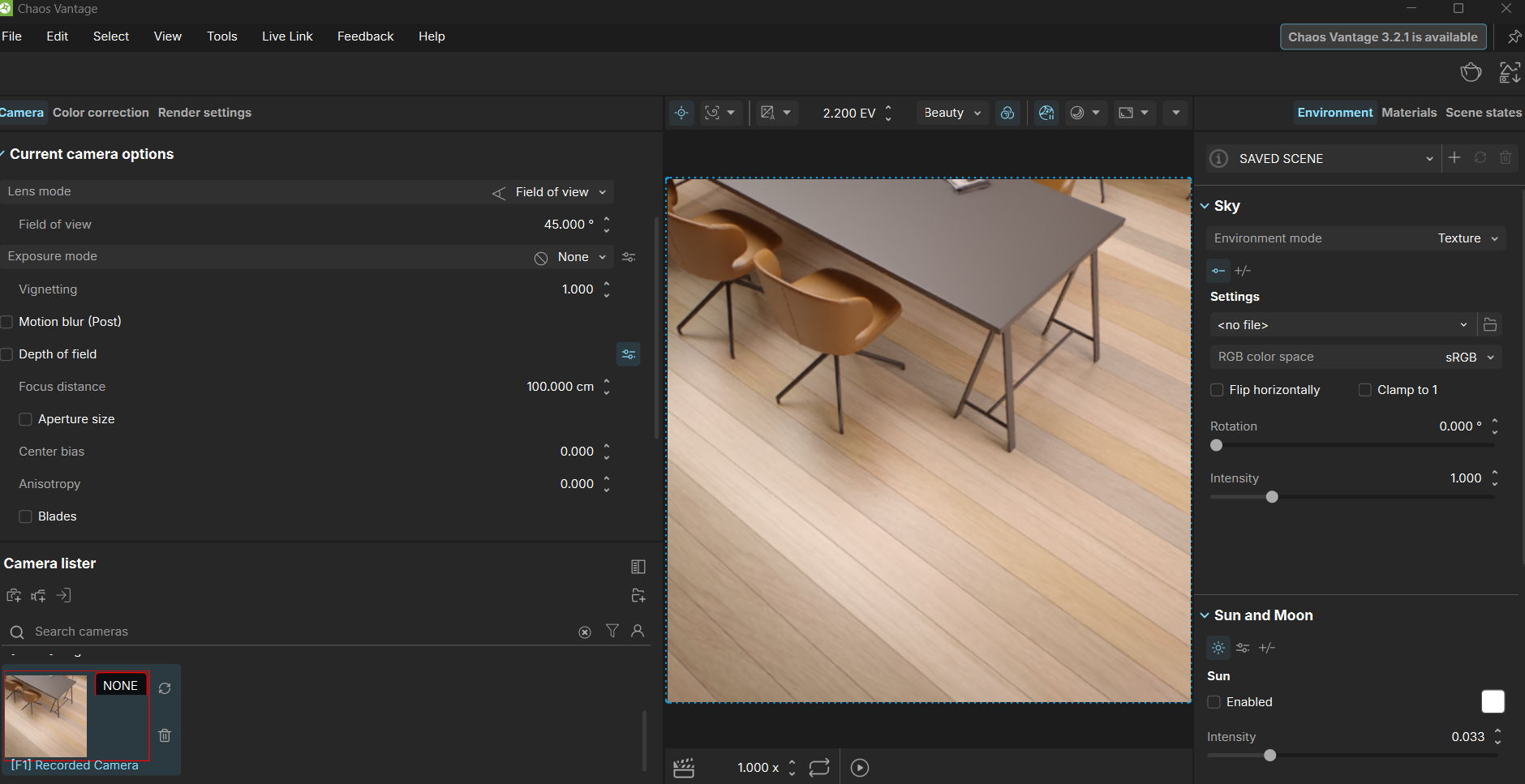Create new camera folder icon
1525x784 pixels.
point(638,596)
